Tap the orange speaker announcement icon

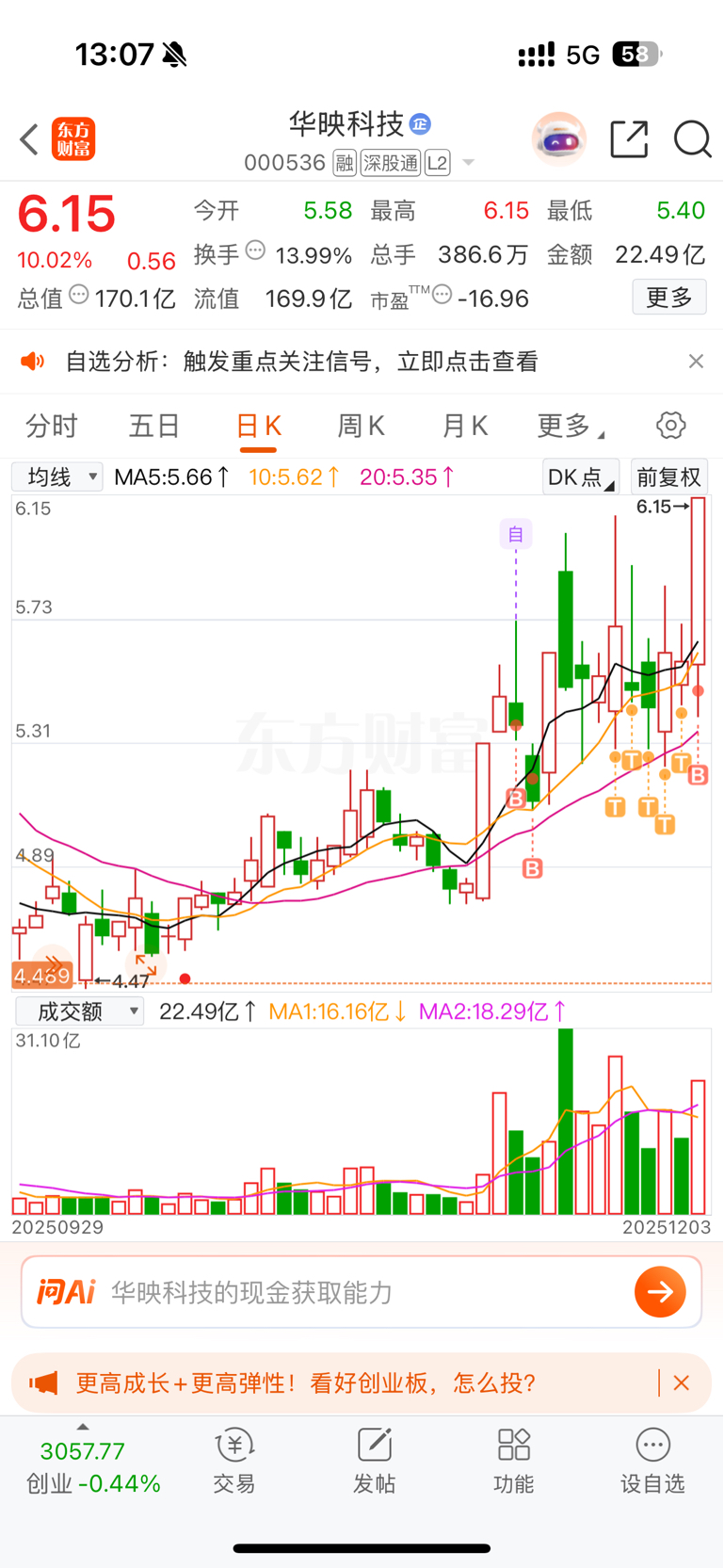tap(33, 362)
